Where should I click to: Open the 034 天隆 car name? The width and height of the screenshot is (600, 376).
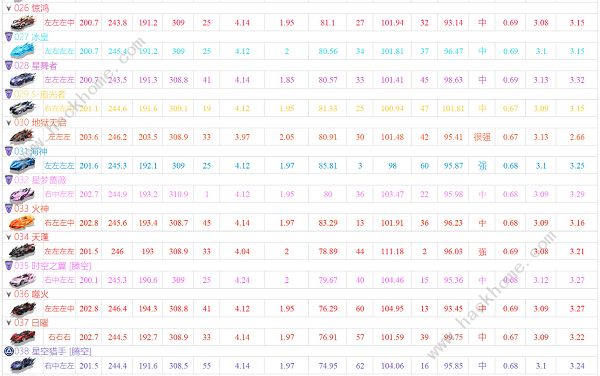31,237
